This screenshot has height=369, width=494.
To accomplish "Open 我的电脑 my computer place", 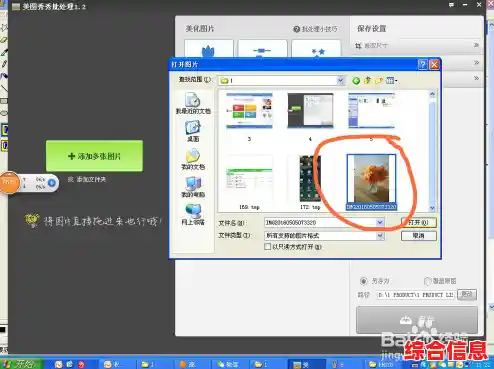I will click(x=193, y=187).
